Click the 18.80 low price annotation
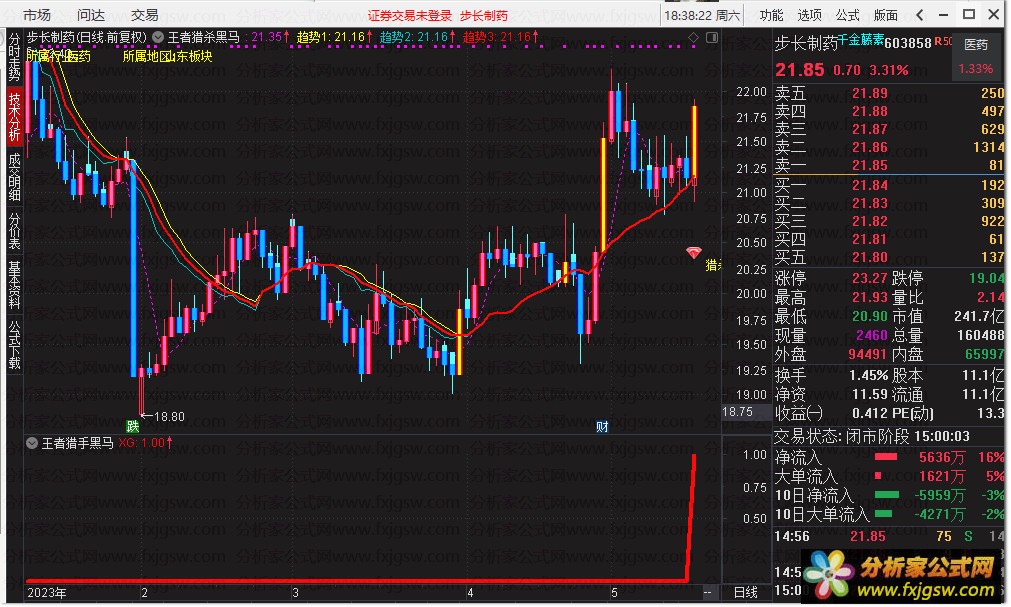The image size is (1011, 607). 163,417
